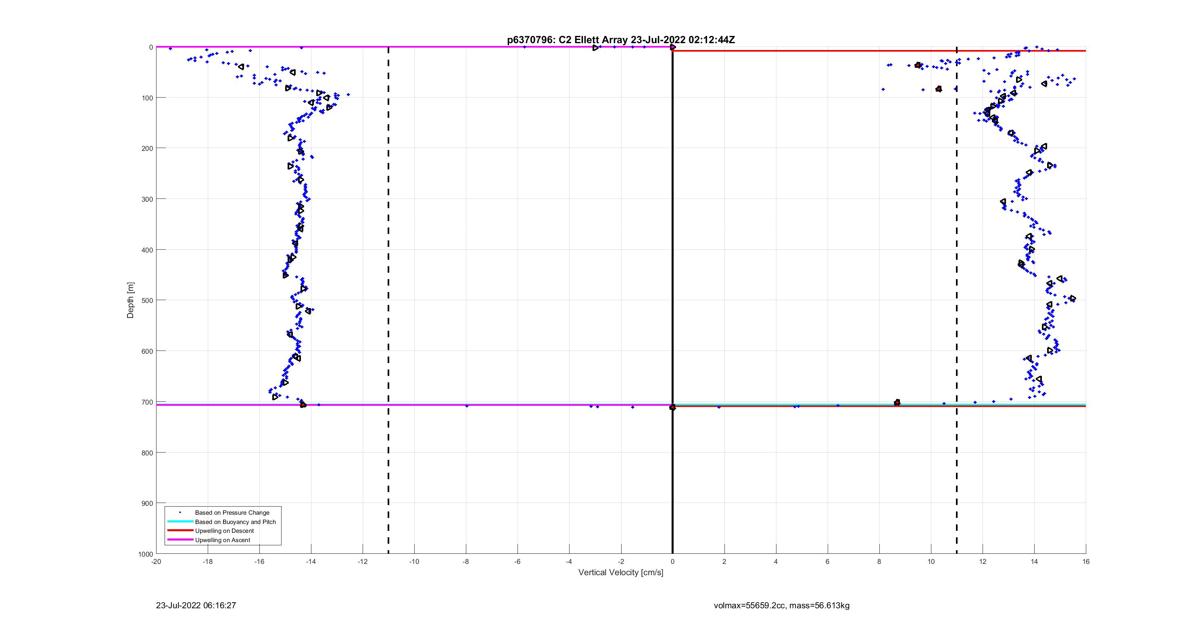This screenshot has width=1200, height=622.
Task: Click the depth tick label '300'
Action: [x=146, y=199]
